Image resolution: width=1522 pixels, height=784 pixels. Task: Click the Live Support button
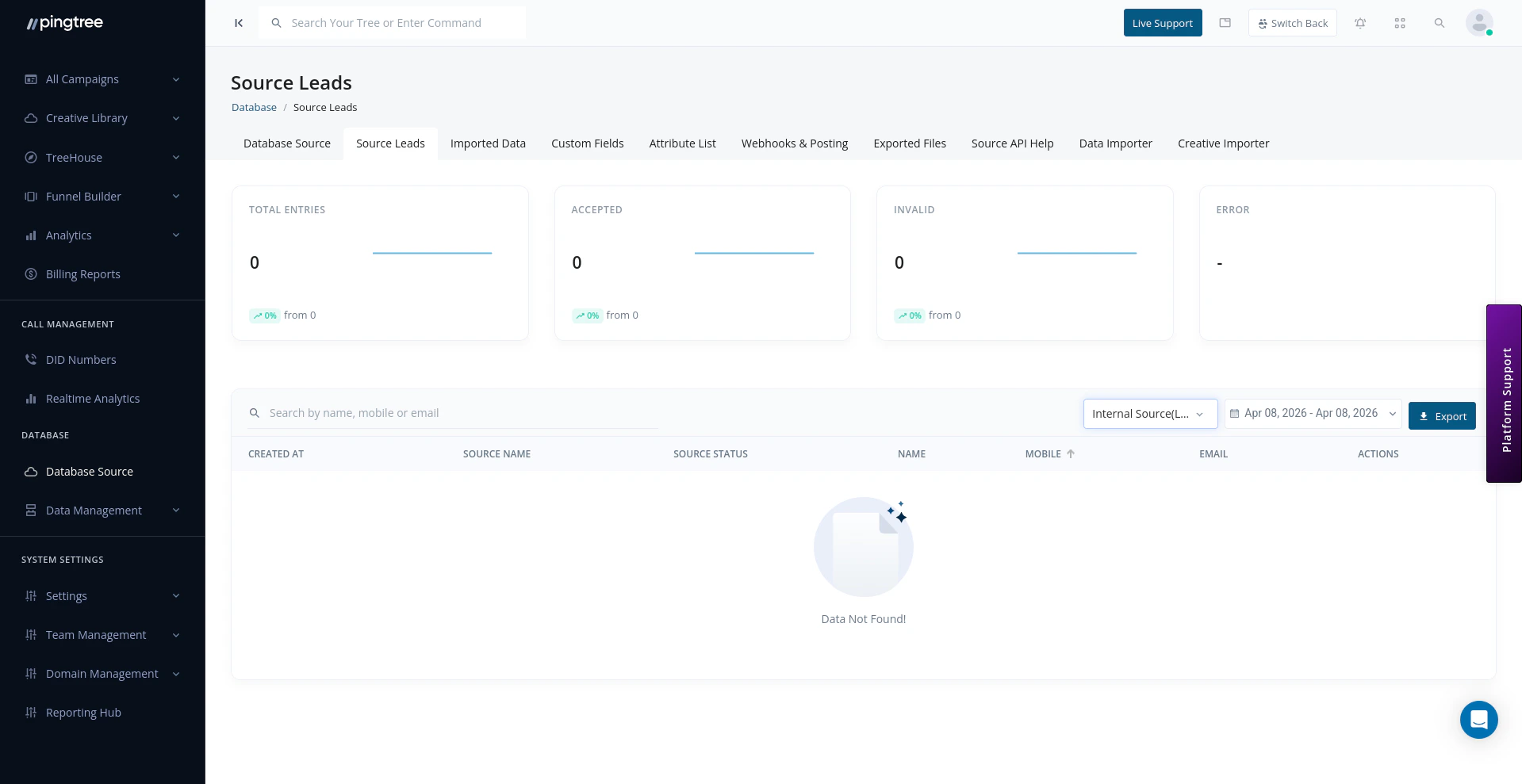click(1162, 23)
